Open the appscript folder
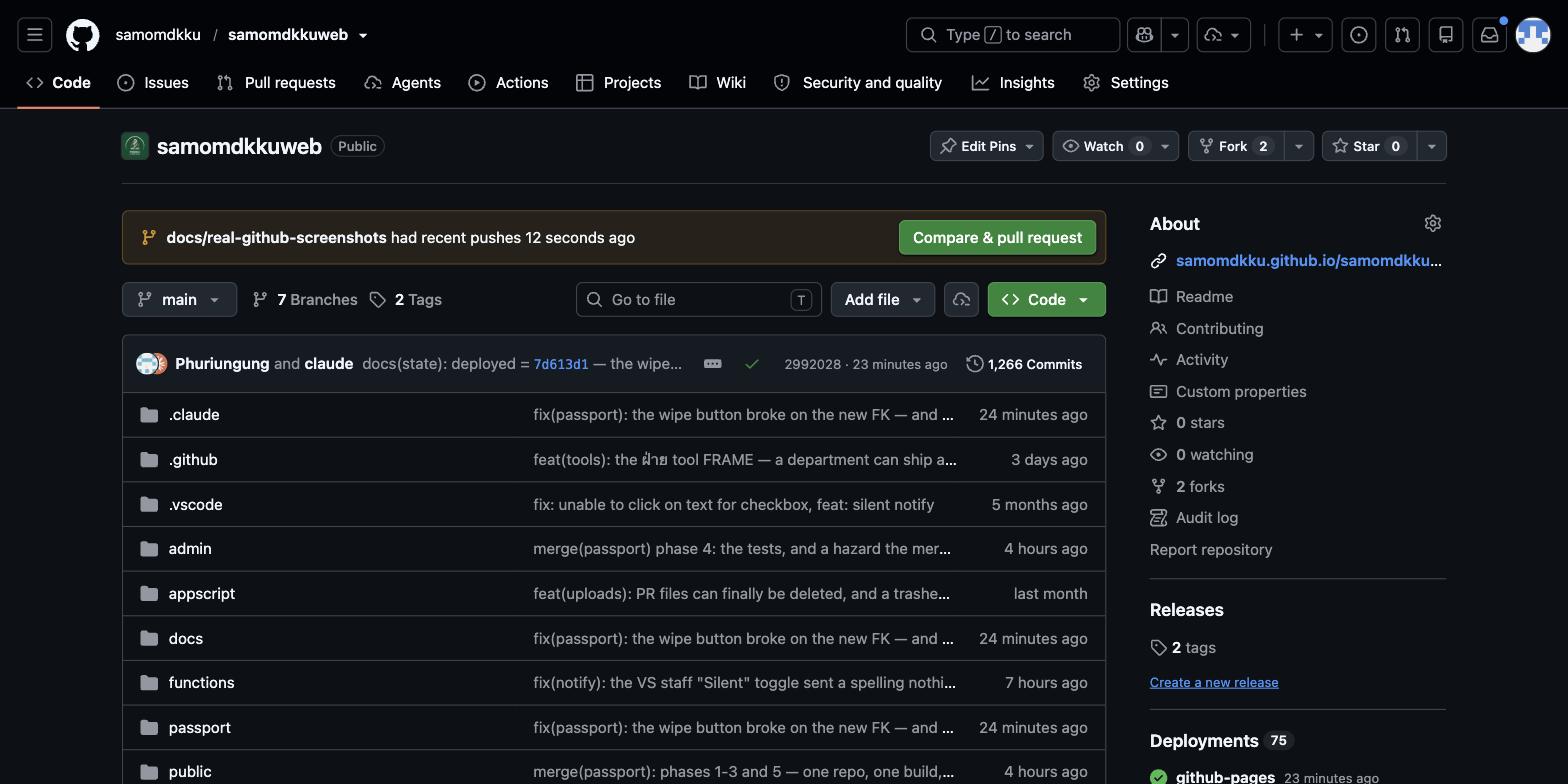This screenshot has width=1568, height=784. (202, 594)
